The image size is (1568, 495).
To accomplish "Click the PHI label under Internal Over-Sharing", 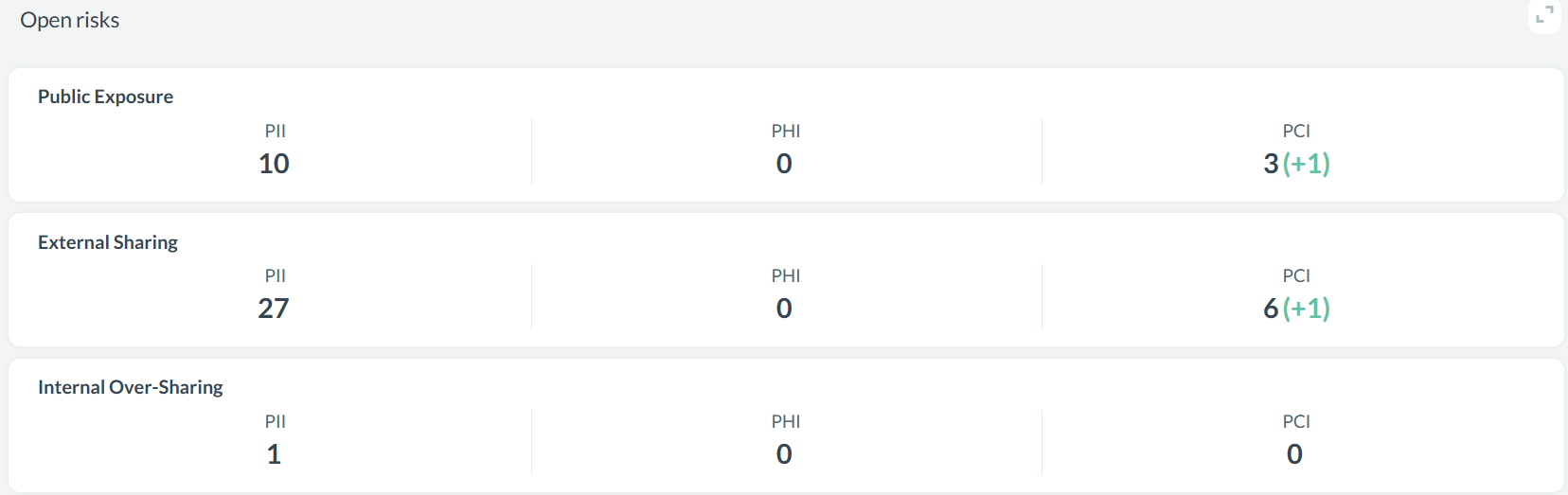I will (786, 421).
